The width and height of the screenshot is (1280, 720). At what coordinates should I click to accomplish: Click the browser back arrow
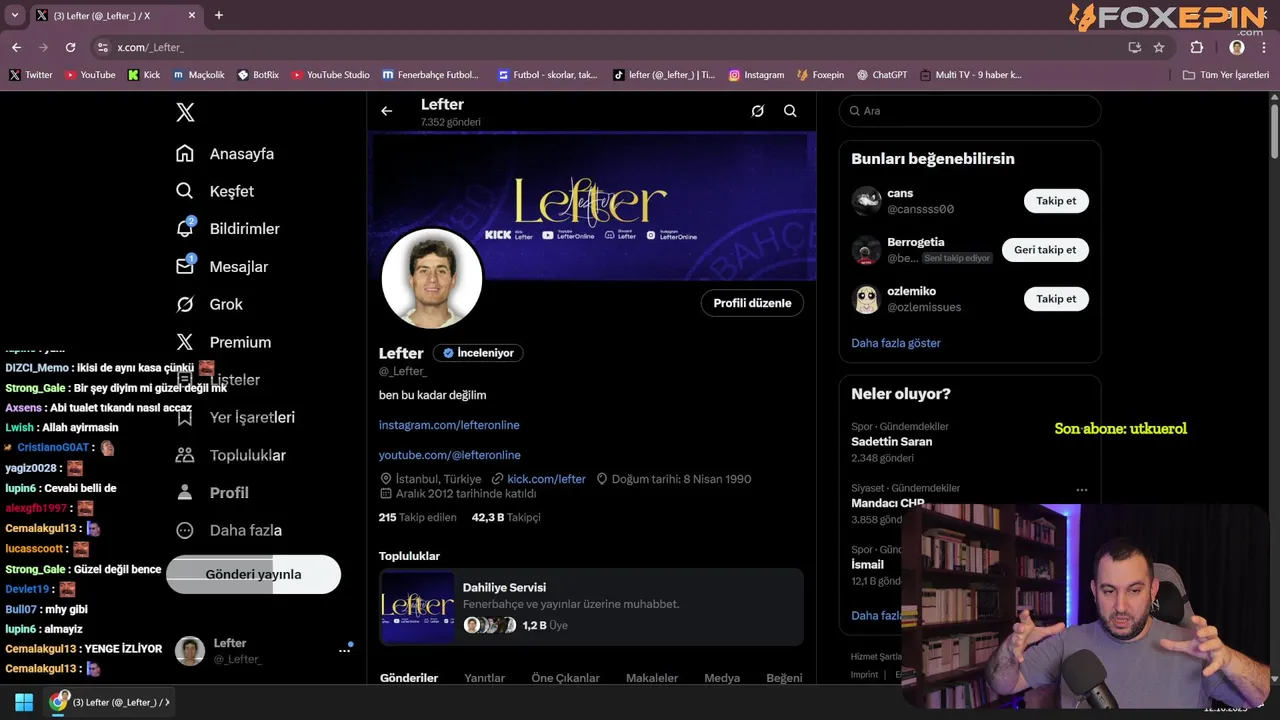(16, 47)
